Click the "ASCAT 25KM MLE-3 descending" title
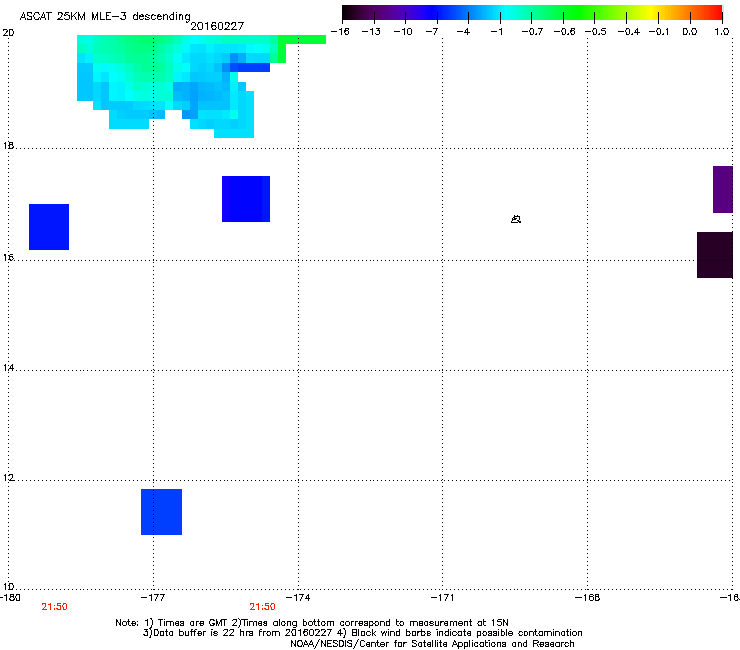This screenshot has width=740, height=650. (105, 16)
